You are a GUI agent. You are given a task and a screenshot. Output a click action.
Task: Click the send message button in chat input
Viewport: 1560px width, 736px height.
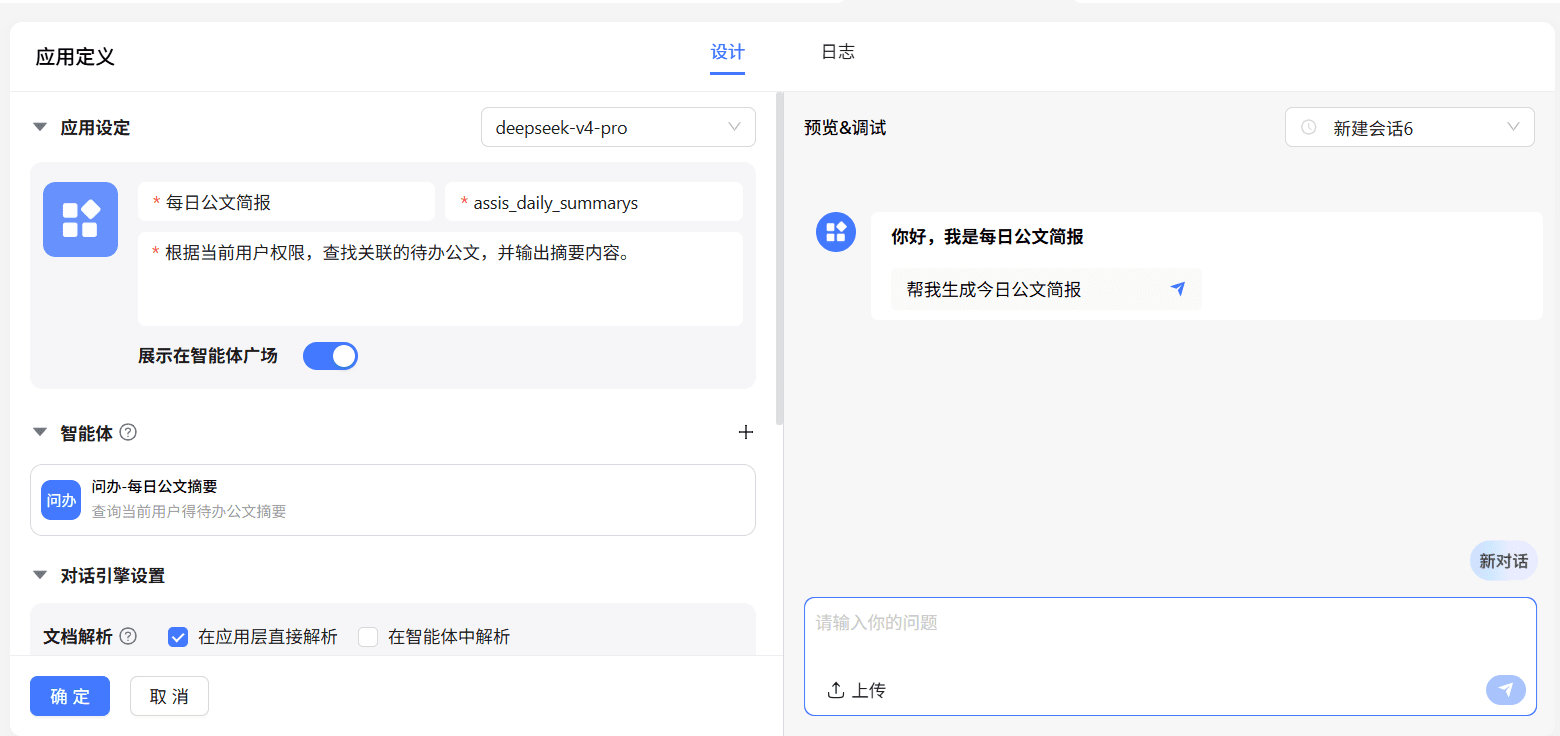point(1506,690)
